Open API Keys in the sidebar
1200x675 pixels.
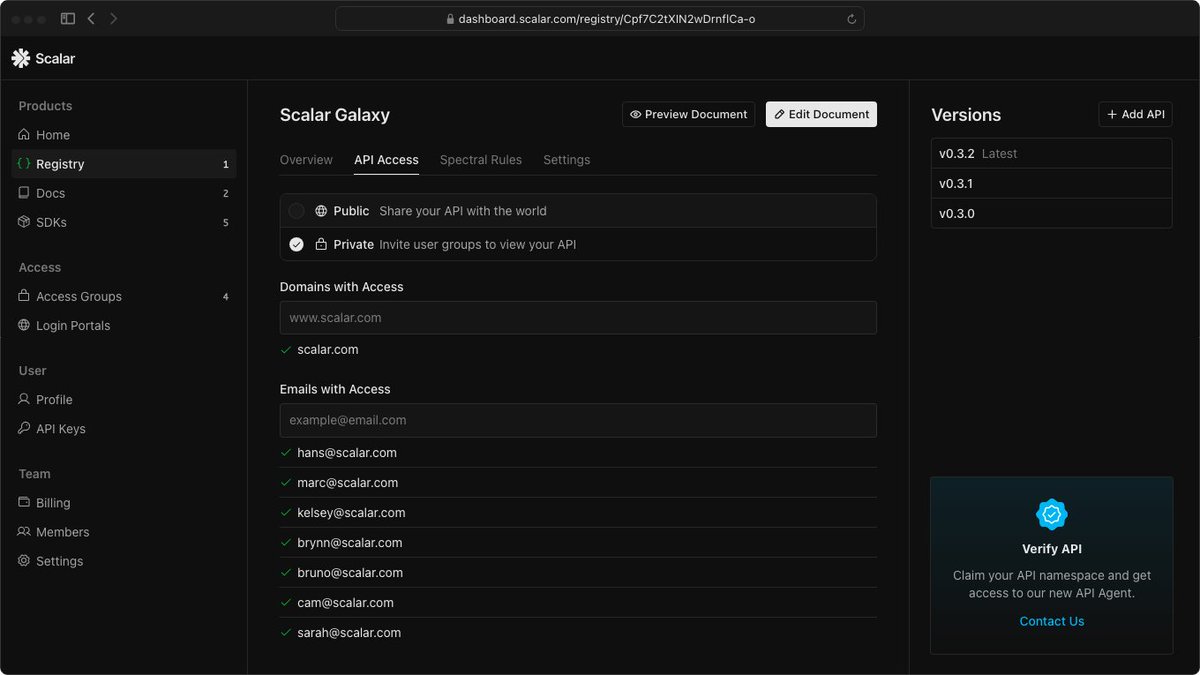124,429
